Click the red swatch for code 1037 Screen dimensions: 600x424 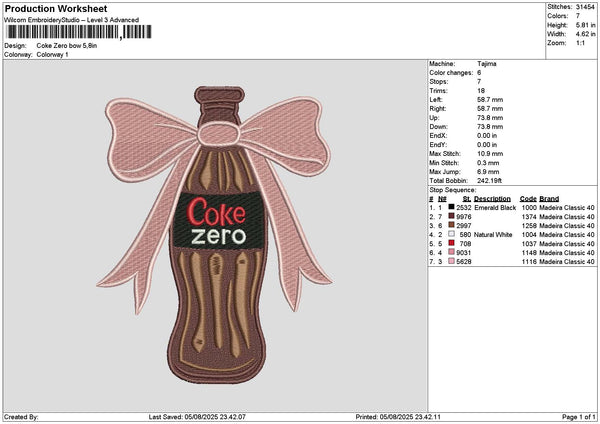point(452,243)
